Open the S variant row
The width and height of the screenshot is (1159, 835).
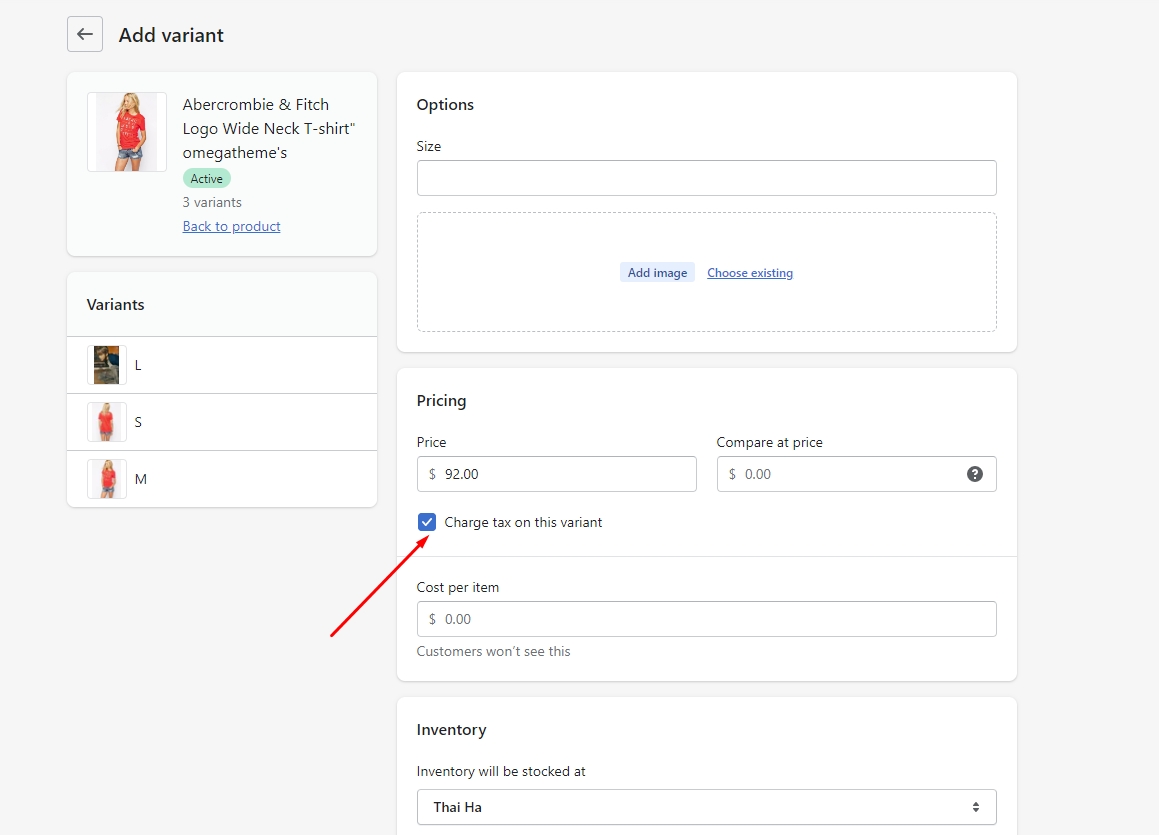[250, 422]
